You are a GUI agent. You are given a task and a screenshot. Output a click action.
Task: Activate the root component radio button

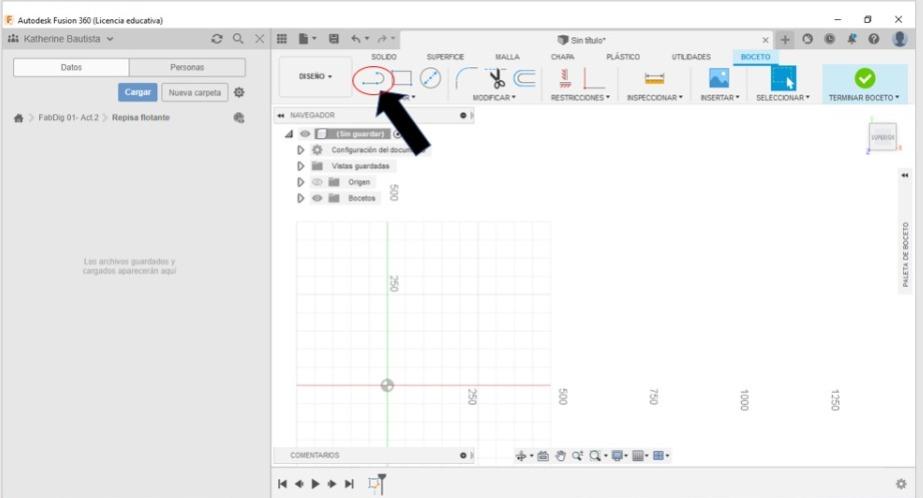click(397, 134)
